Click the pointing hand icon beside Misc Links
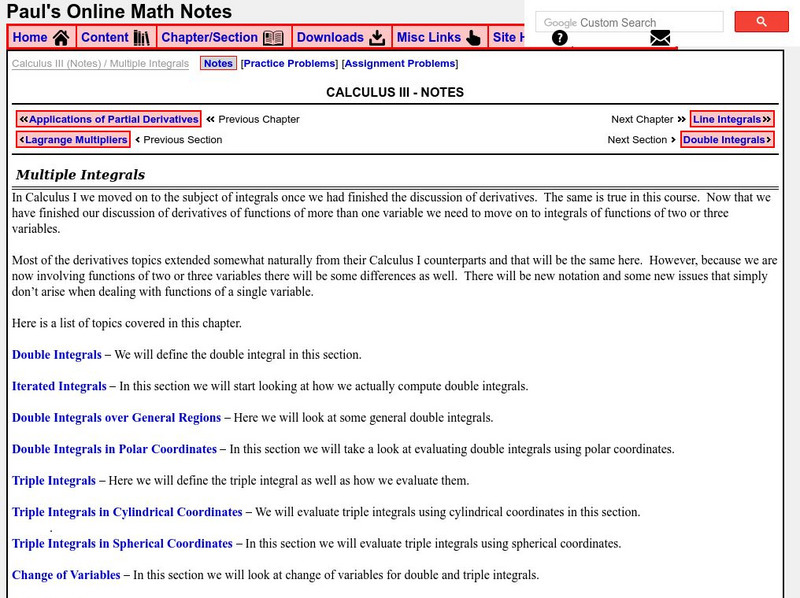Viewport: 800px width, 598px height. pyautogui.click(x=473, y=37)
